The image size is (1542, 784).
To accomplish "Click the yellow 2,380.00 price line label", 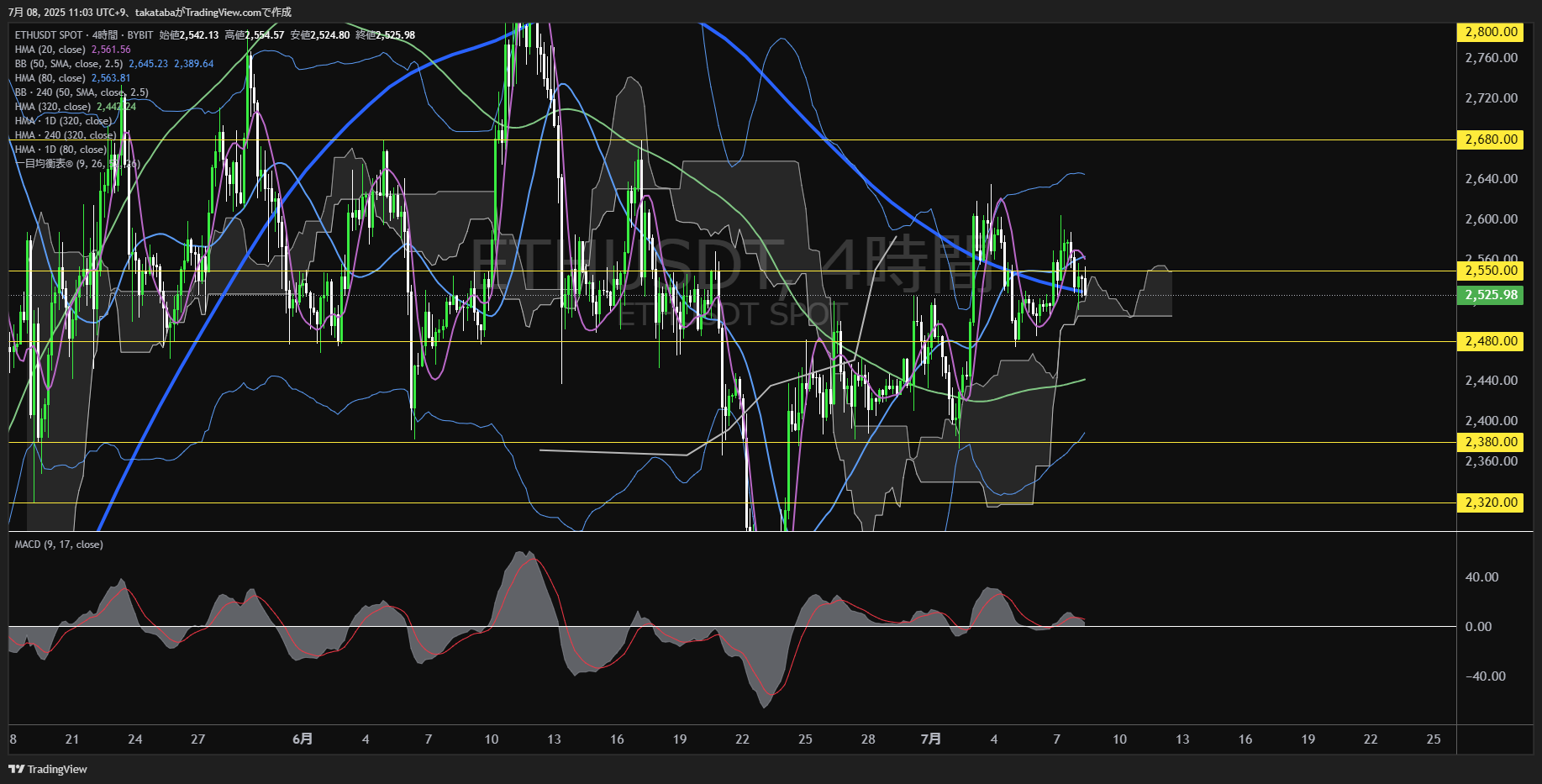I will click(1491, 442).
